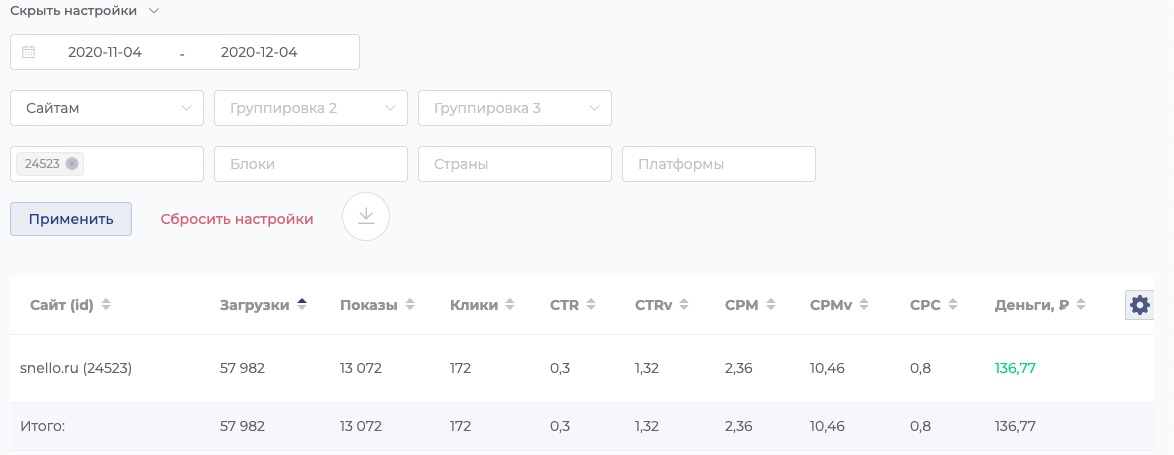Collapse settings via Скрыть настройки

click(x=85, y=11)
